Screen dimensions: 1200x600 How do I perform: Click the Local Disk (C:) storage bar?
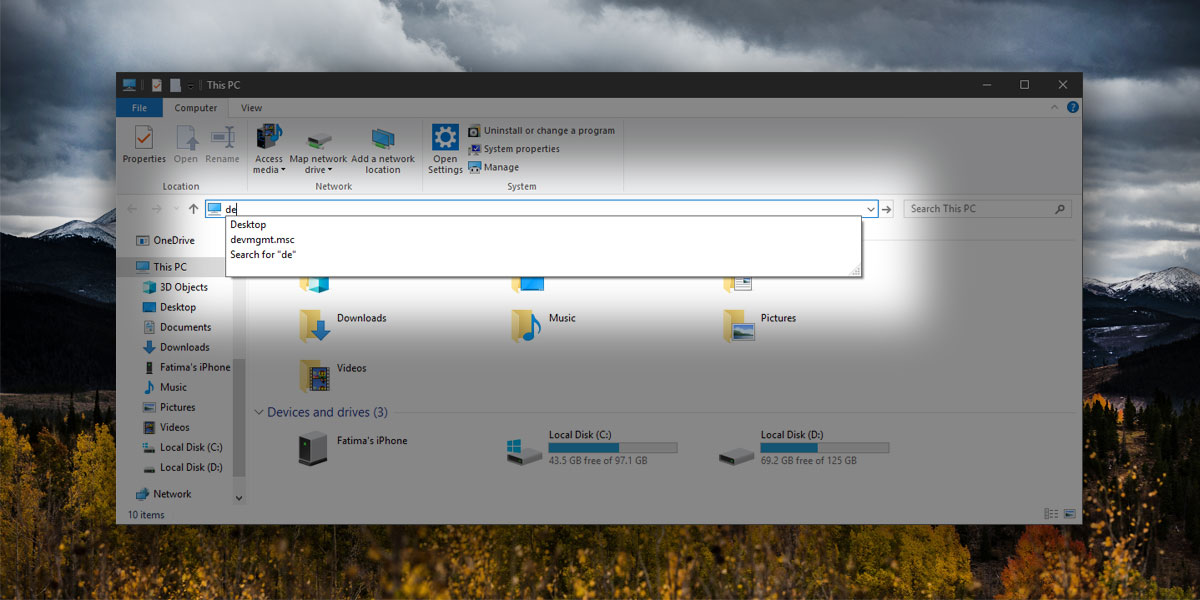612,447
